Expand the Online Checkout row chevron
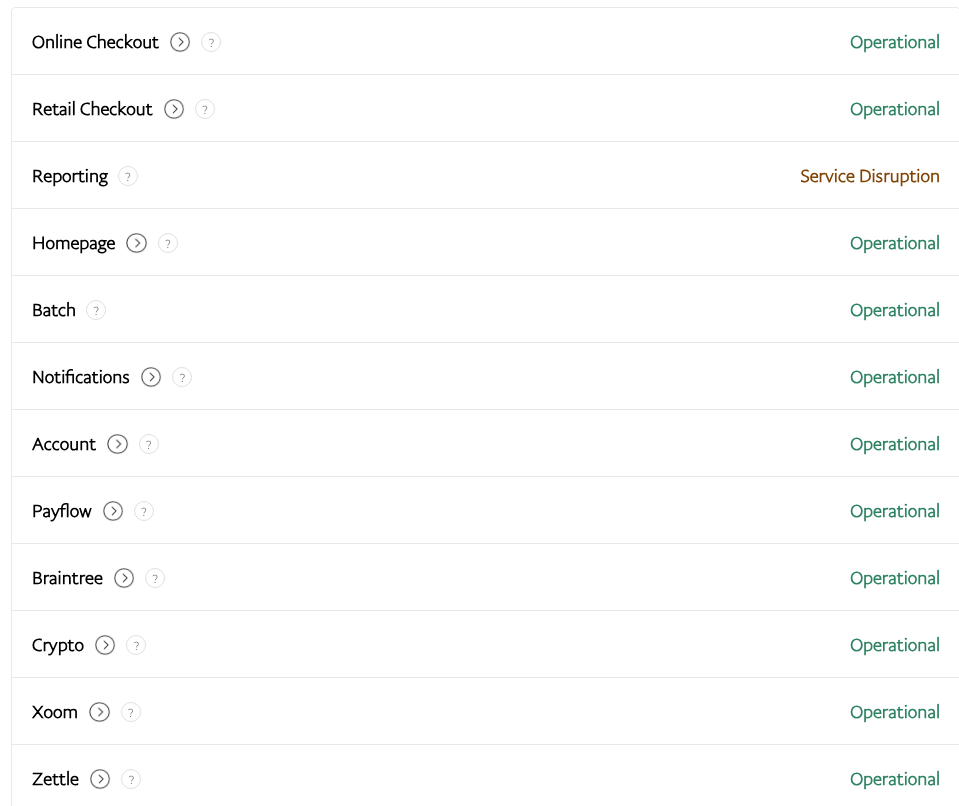The width and height of the screenshot is (959, 806). 180,42
